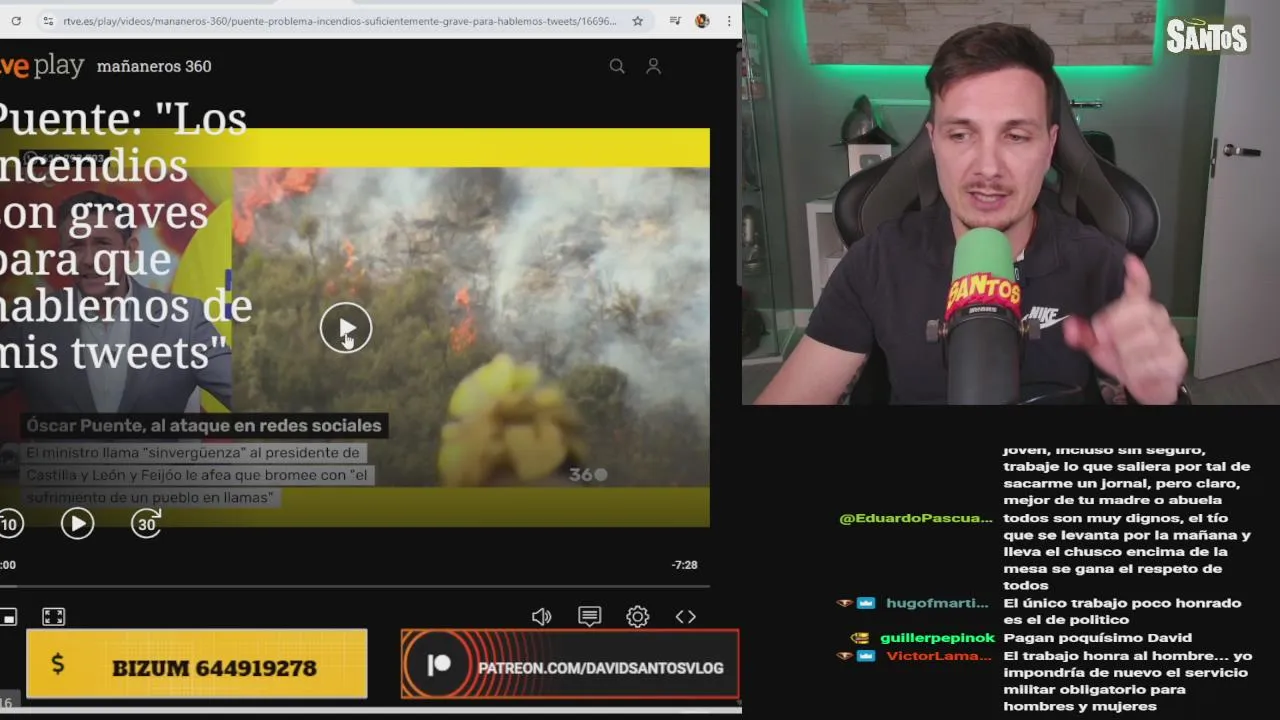The height and width of the screenshot is (720, 1280).
Task: Click the username VictorLama... in chat
Action: click(938, 655)
